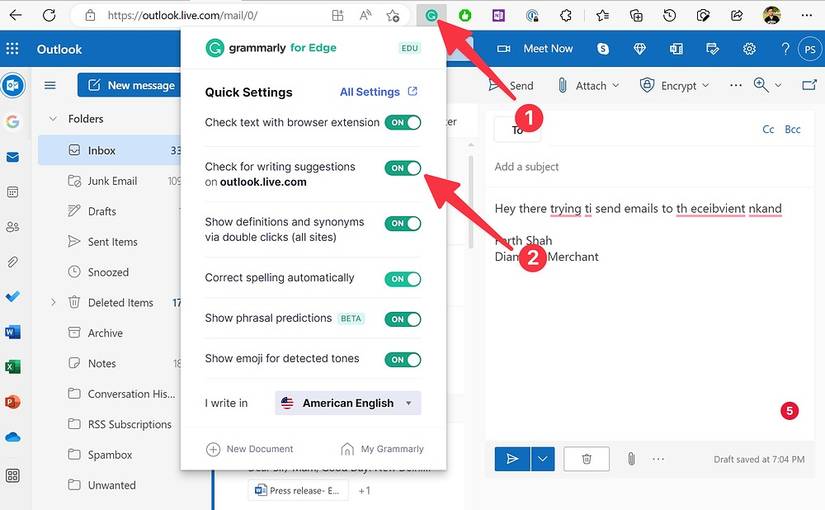The height and width of the screenshot is (510, 825).
Task: Open the Drafts folder
Action: coord(101,211)
